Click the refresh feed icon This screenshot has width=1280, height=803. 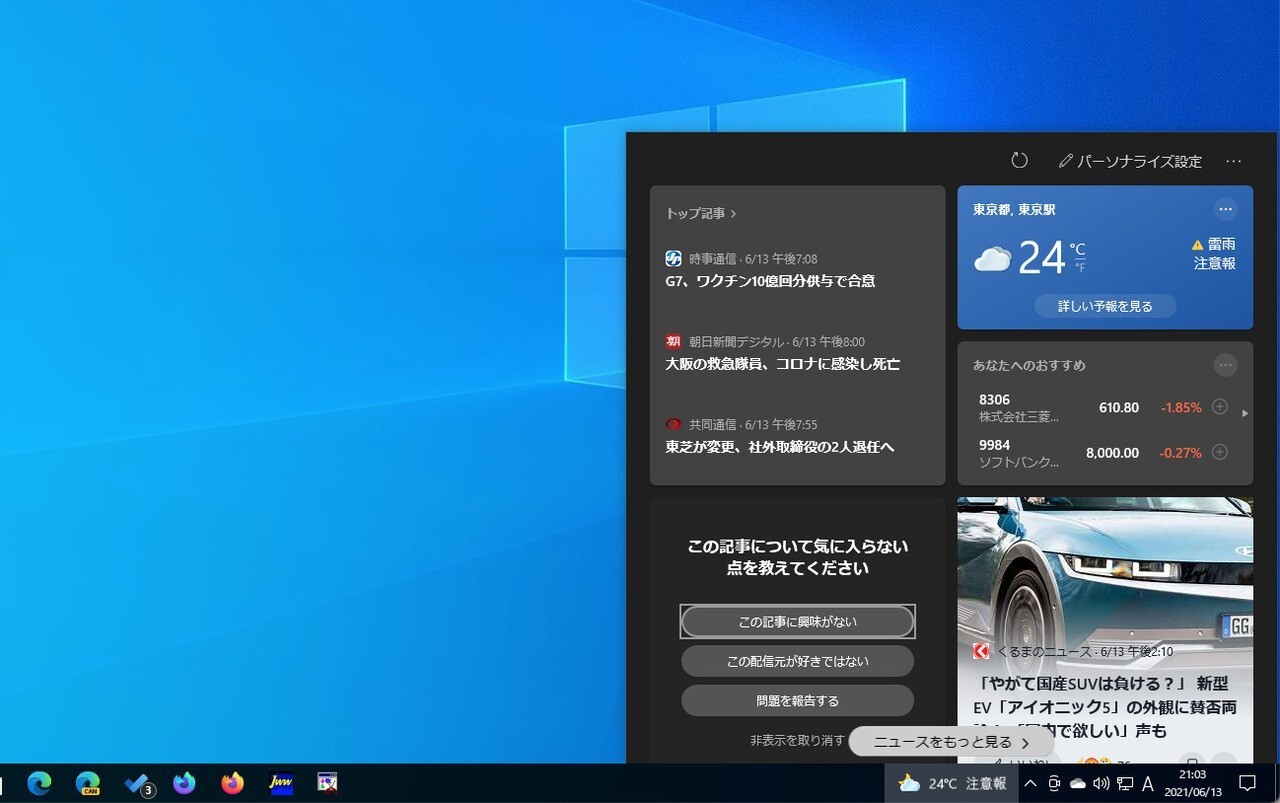point(1019,161)
